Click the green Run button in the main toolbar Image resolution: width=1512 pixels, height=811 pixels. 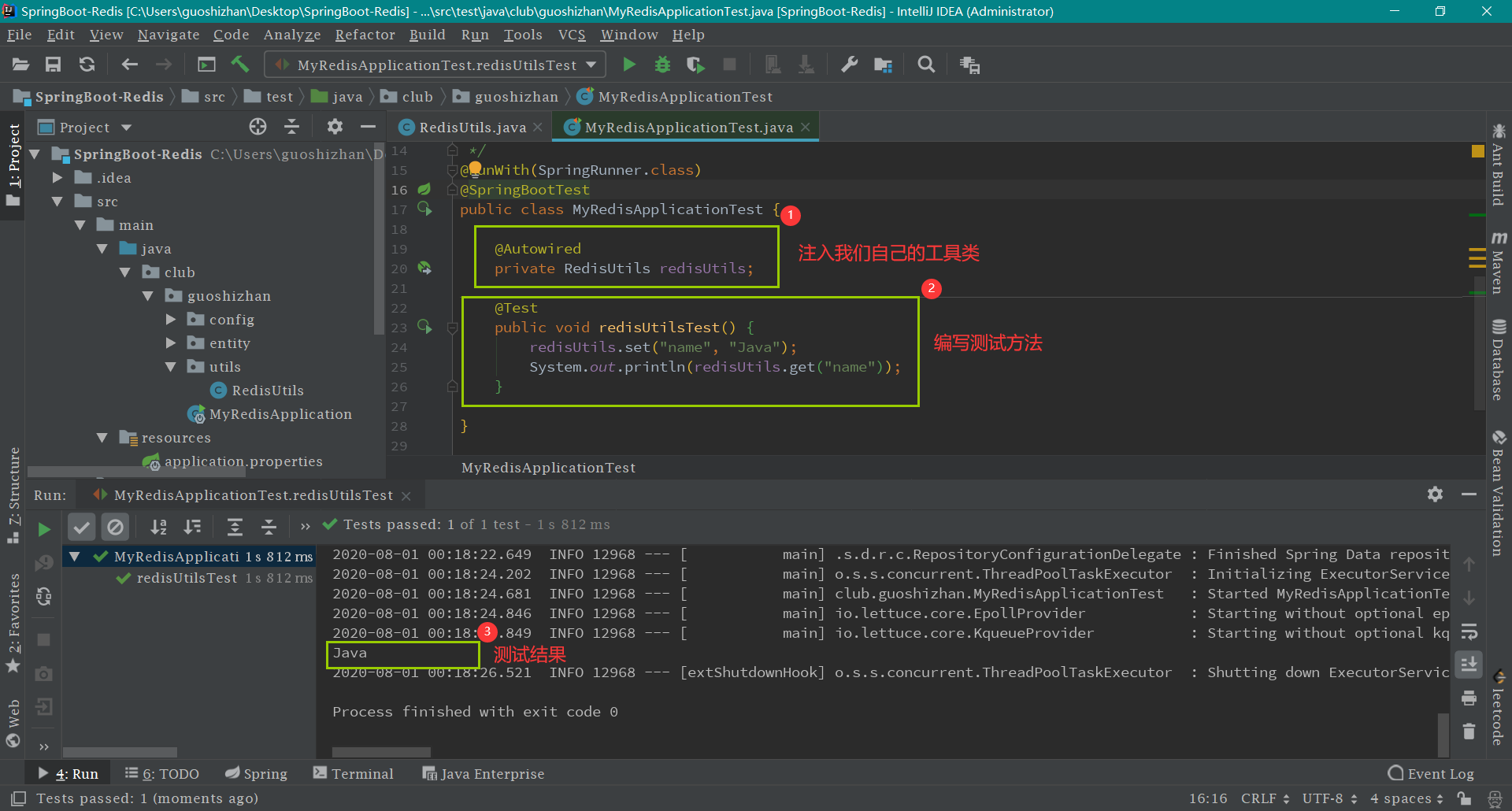click(628, 65)
